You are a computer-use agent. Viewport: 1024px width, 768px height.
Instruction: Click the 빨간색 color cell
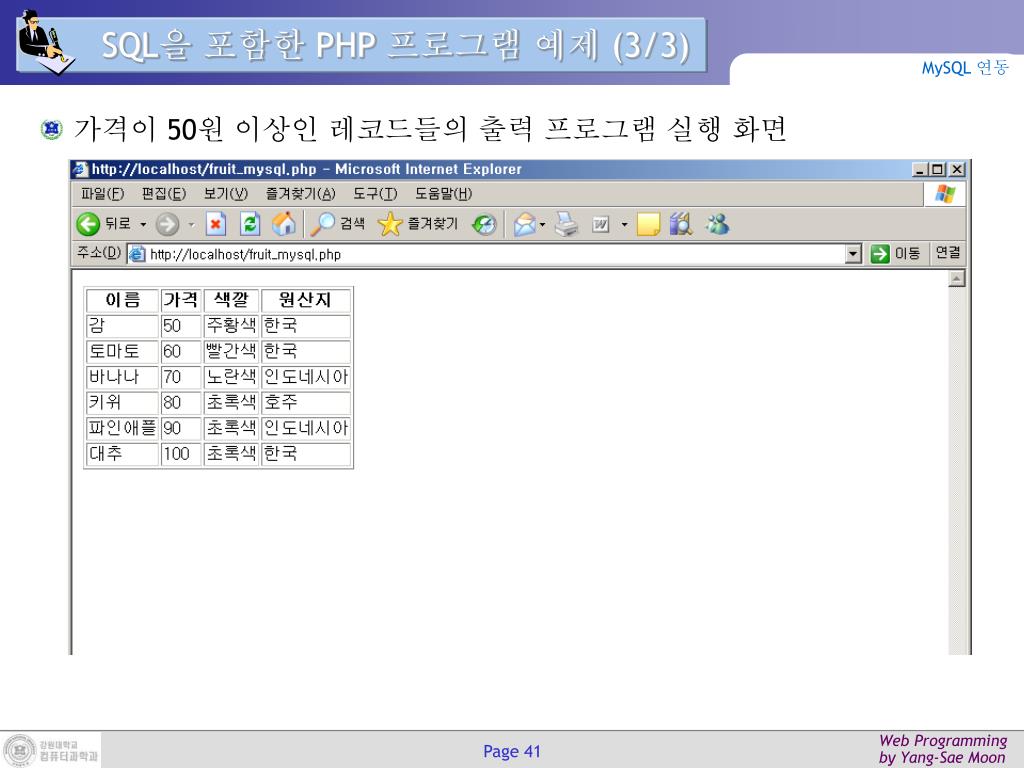(x=231, y=351)
